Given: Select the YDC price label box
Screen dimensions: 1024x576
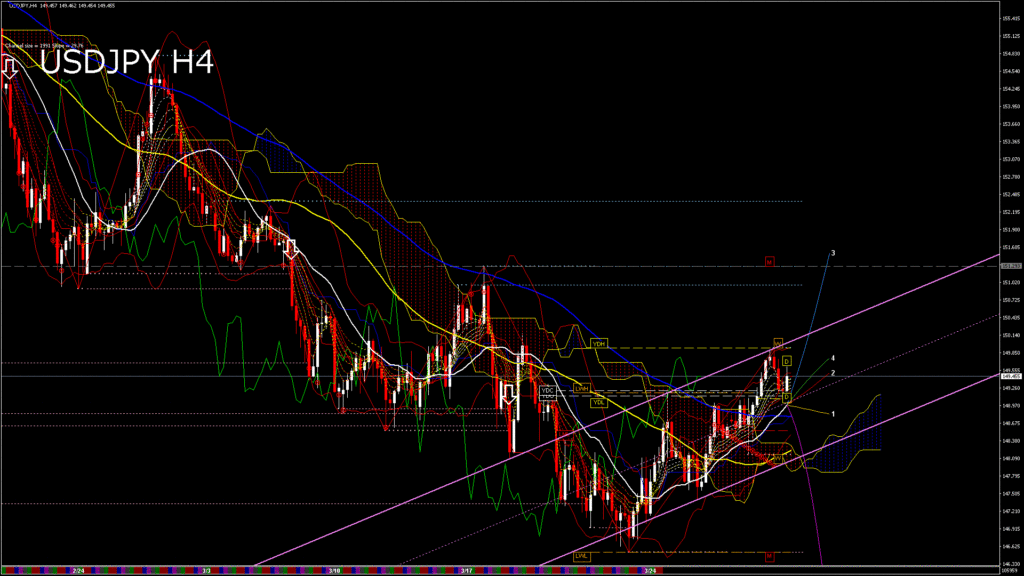Looking at the screenshot, I should point(547,390).
